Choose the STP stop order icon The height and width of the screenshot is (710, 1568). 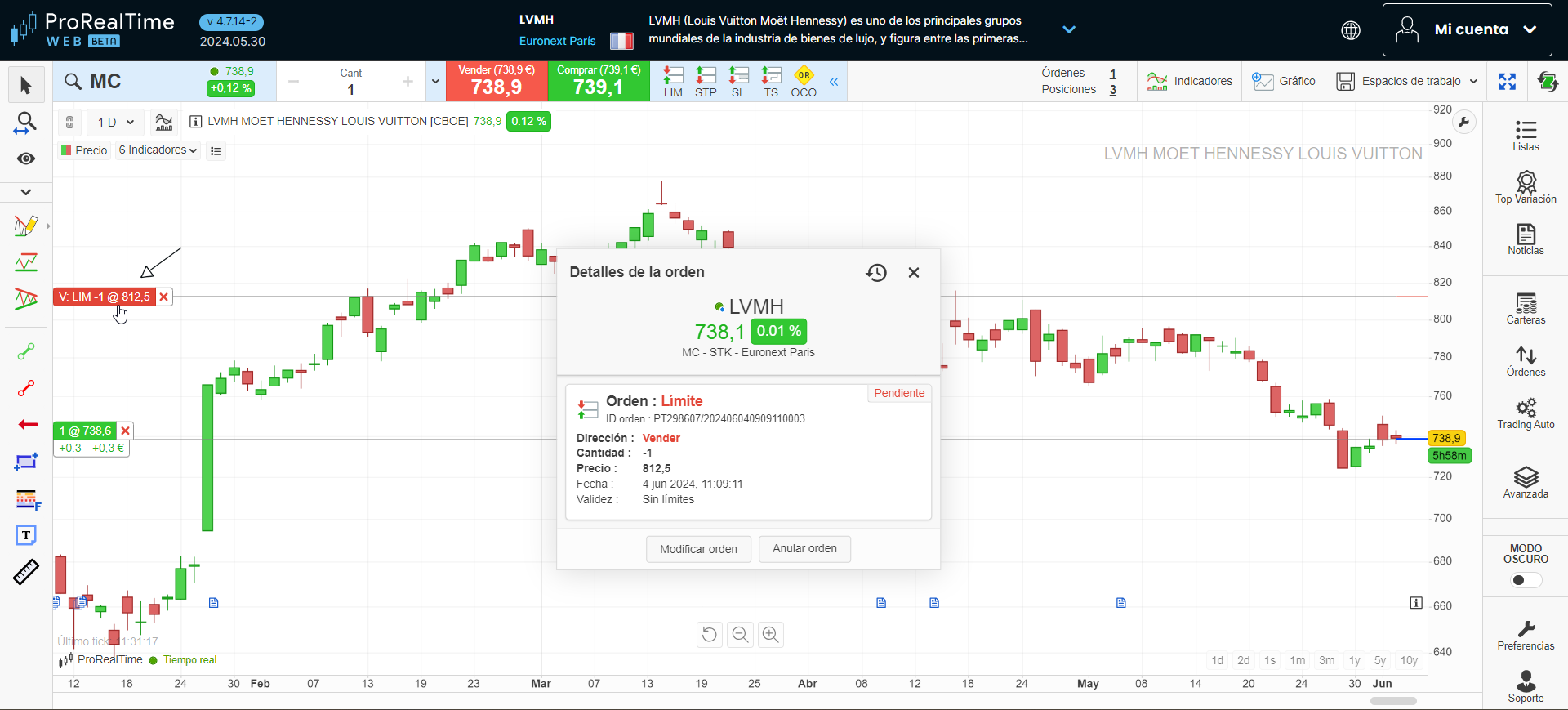[x=706, y=82]
